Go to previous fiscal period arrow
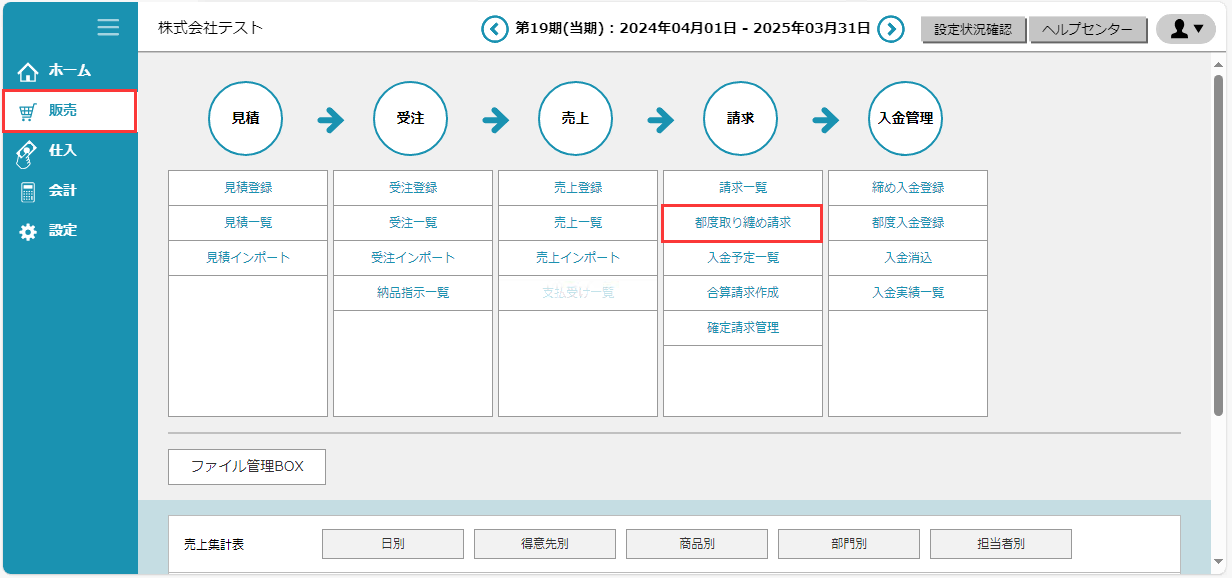The height and width of the screenshot is (578, 1232). pos(495,29)
